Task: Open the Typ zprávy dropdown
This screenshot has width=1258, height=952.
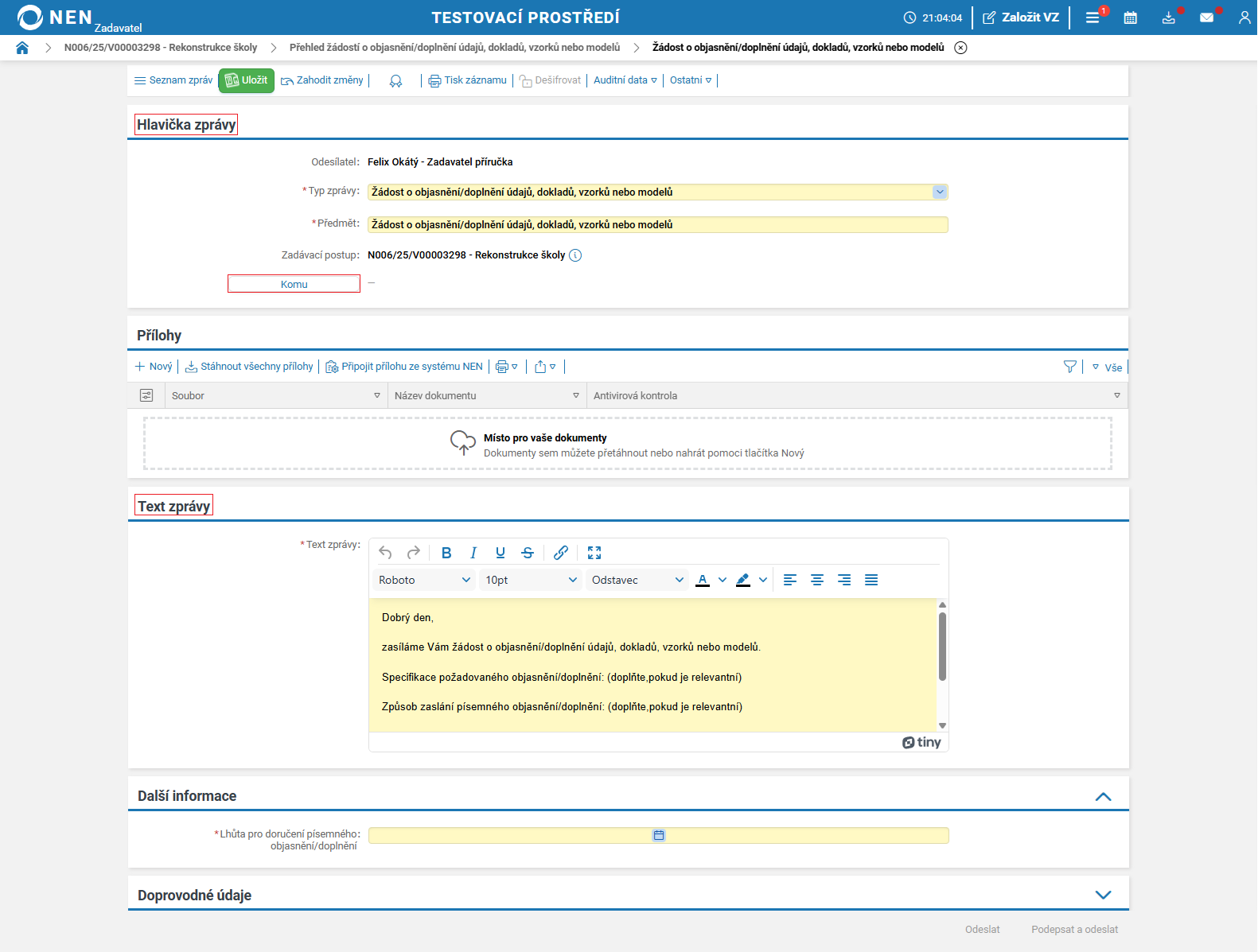Action: tap(940, 192)
